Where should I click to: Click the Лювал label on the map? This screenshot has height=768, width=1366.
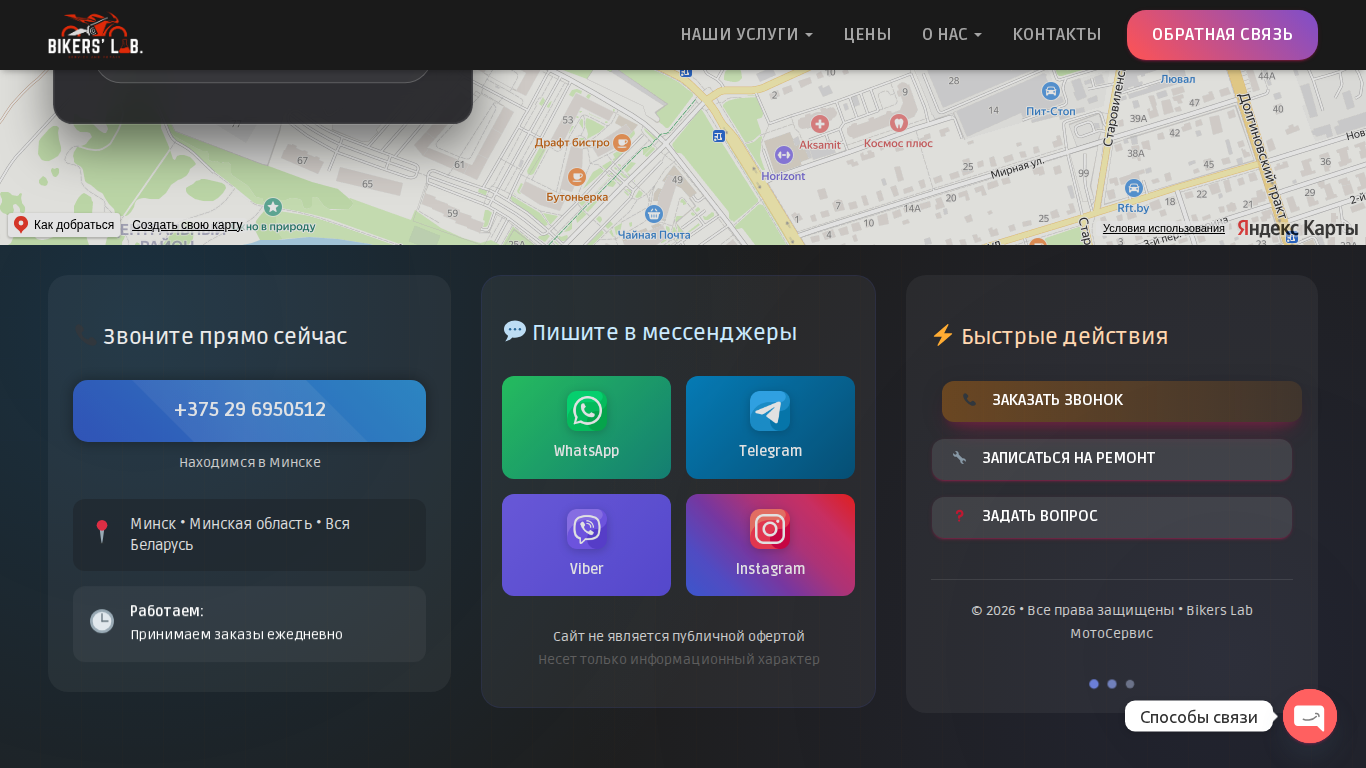point(1178,79)
